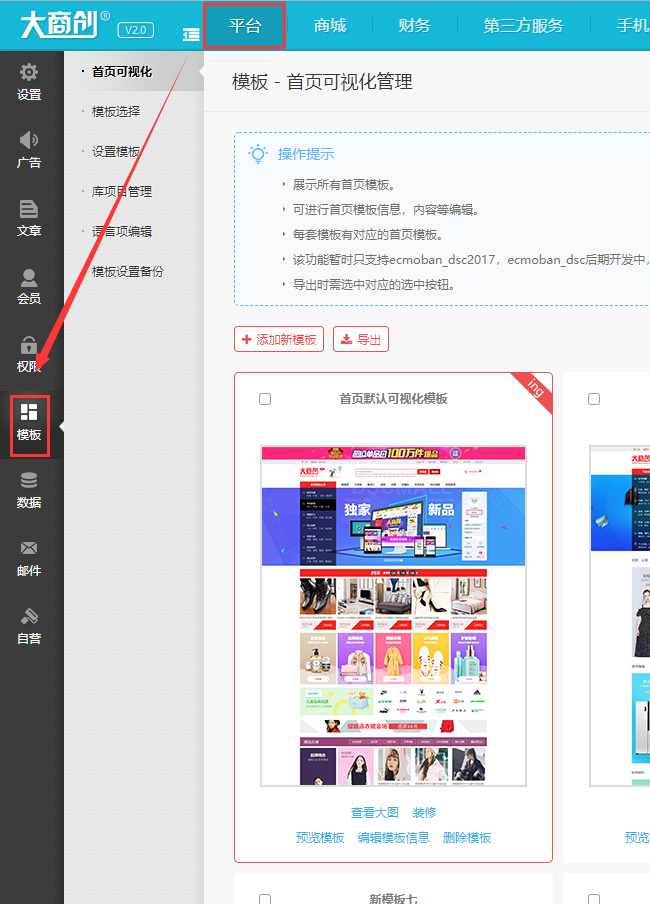This screenshot has height=904, width=650.
Task: Open the Articles document icon in sidebar
Action: coord(29,210)
